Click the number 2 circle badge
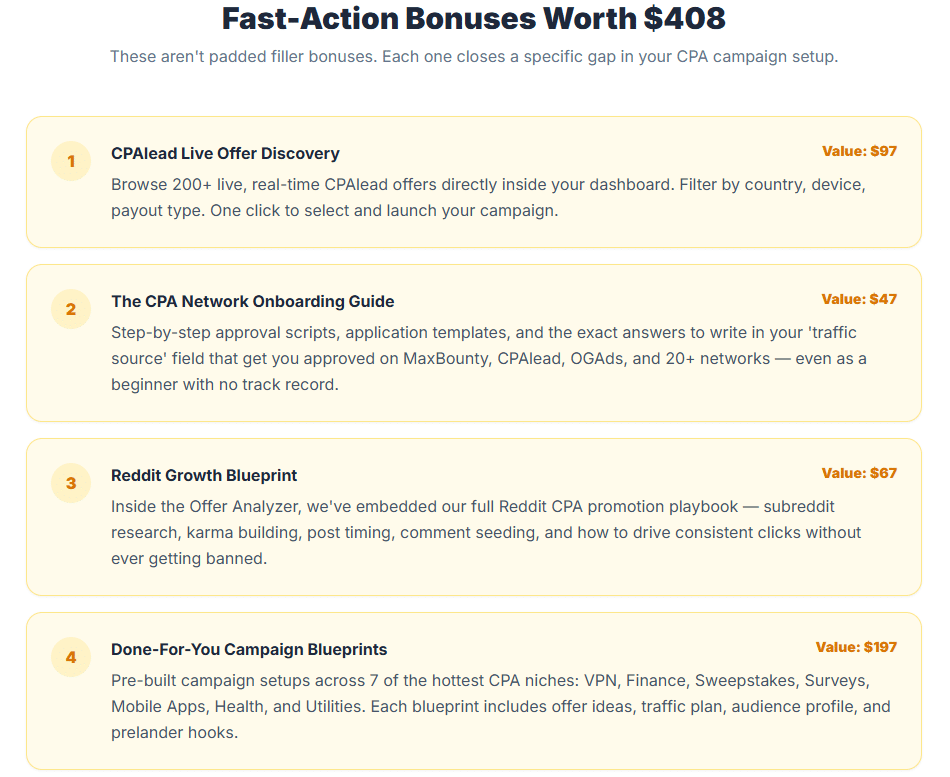This screenshot has width=950, height=777. coord(71,309)
